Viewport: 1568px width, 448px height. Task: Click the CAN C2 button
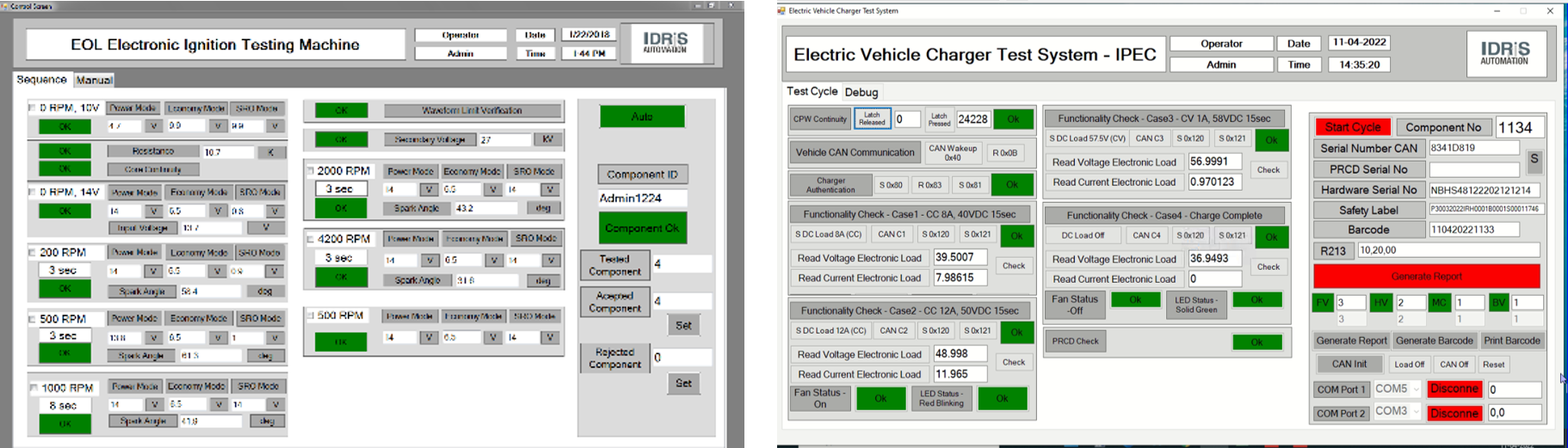coord(893,330)
